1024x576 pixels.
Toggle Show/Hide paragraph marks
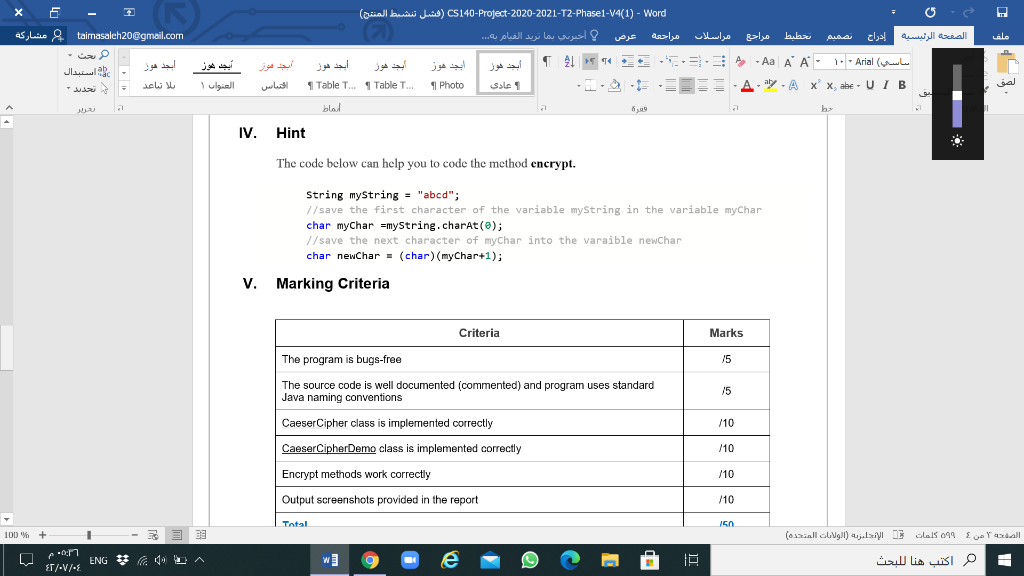tap(548, 62)
